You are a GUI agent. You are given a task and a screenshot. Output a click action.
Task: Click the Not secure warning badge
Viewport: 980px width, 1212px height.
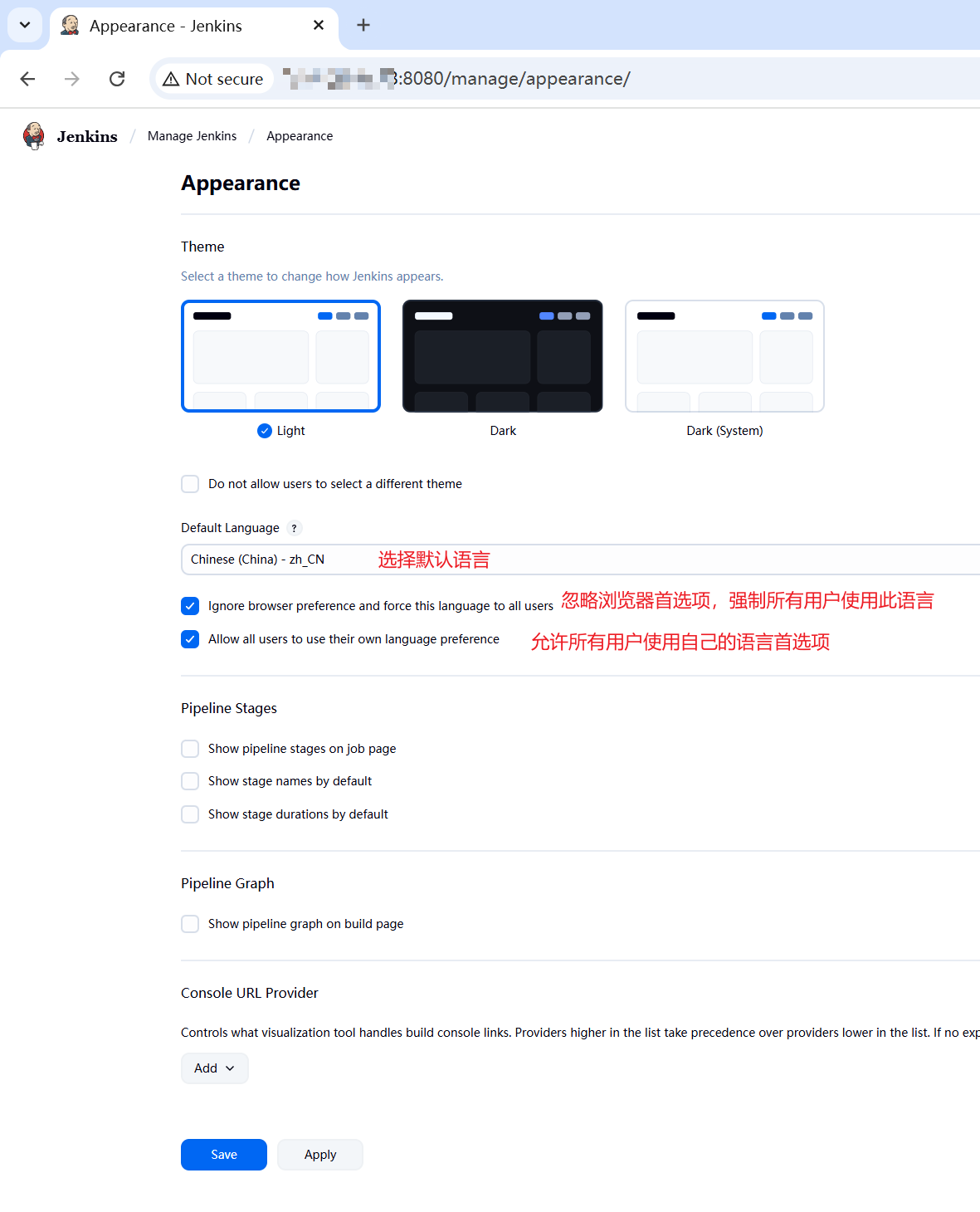214,79
